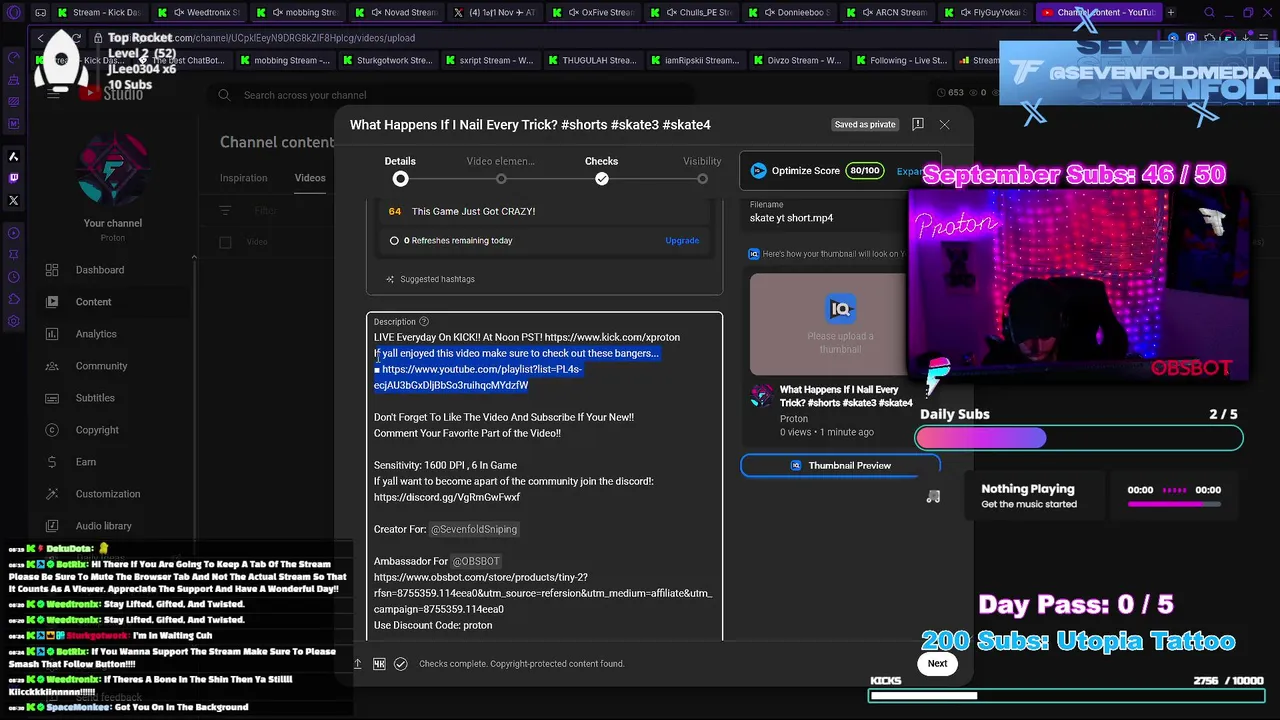Screen dimensions: 1280x720
Task: Click the Proton channel avatar
Action: pos(112,168)
